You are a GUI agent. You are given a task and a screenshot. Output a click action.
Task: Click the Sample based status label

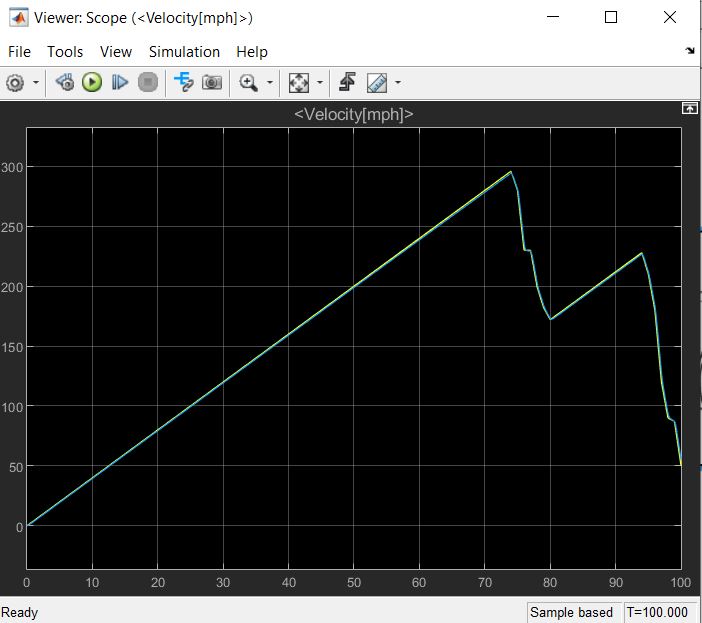[571, 612]
